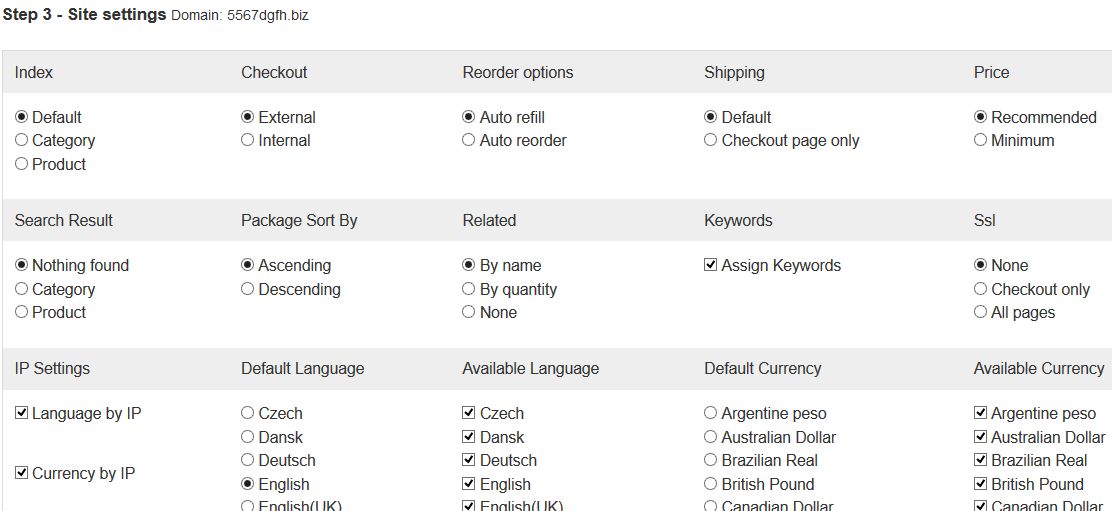Select Product option under Index

21,164
